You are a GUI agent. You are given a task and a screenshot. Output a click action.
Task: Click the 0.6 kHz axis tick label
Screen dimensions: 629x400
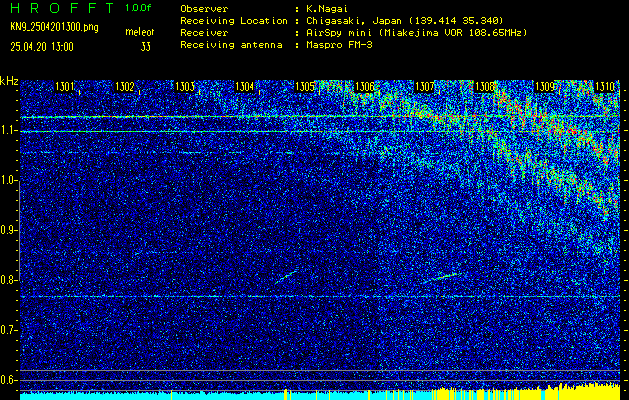[x=6, y=380]
